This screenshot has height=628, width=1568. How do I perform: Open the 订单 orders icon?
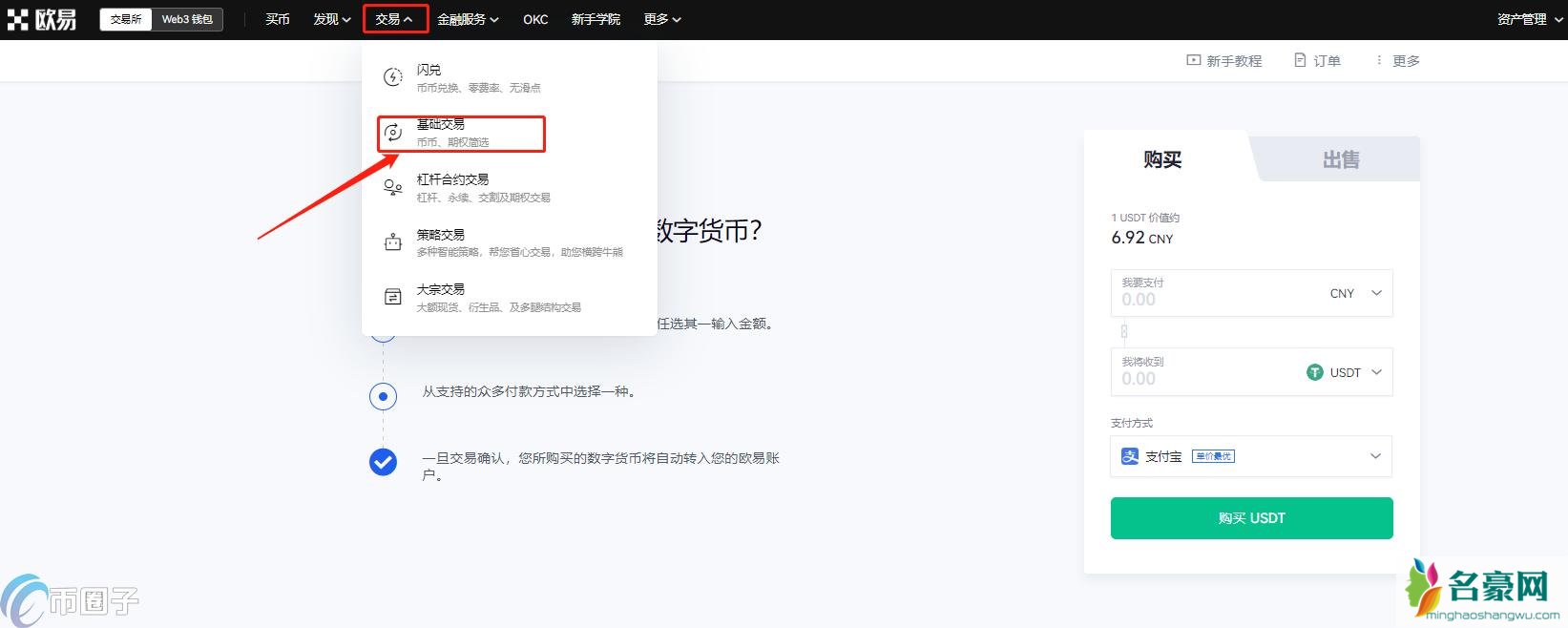1299,60
